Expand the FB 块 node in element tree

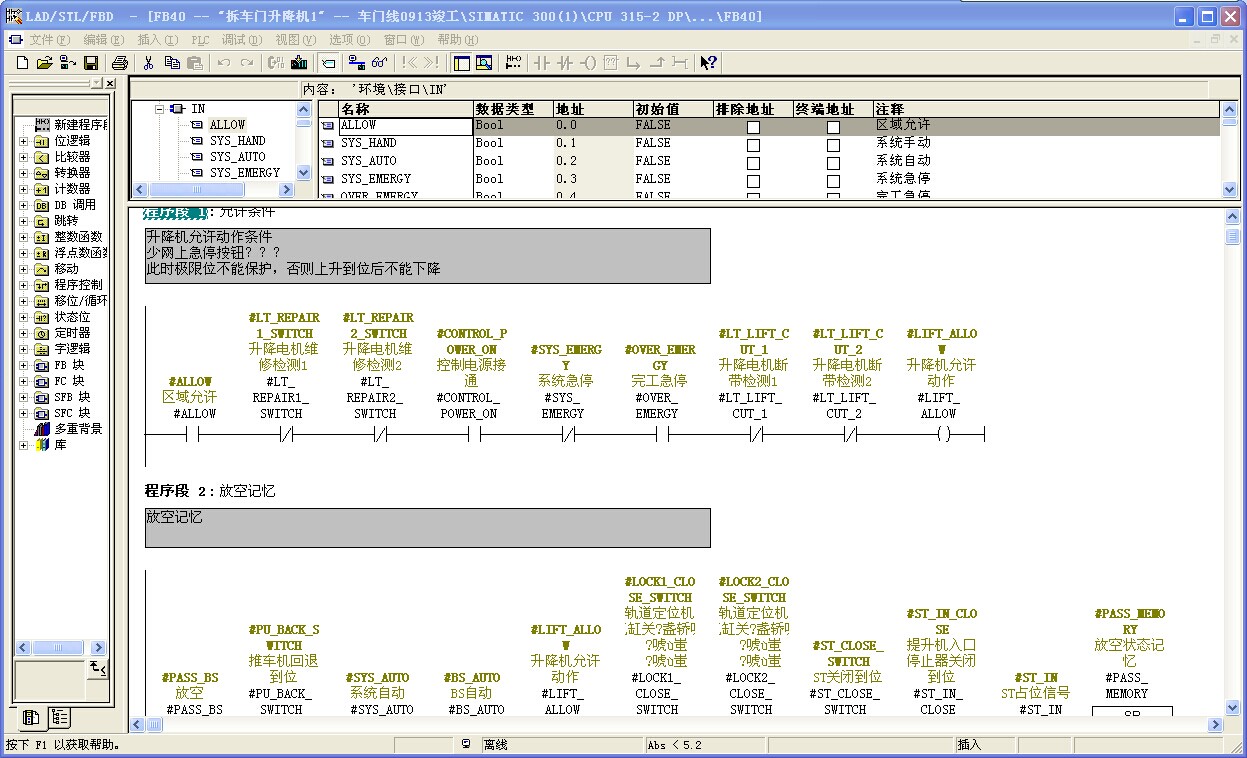pyautogui.click(x=24, y=365)
